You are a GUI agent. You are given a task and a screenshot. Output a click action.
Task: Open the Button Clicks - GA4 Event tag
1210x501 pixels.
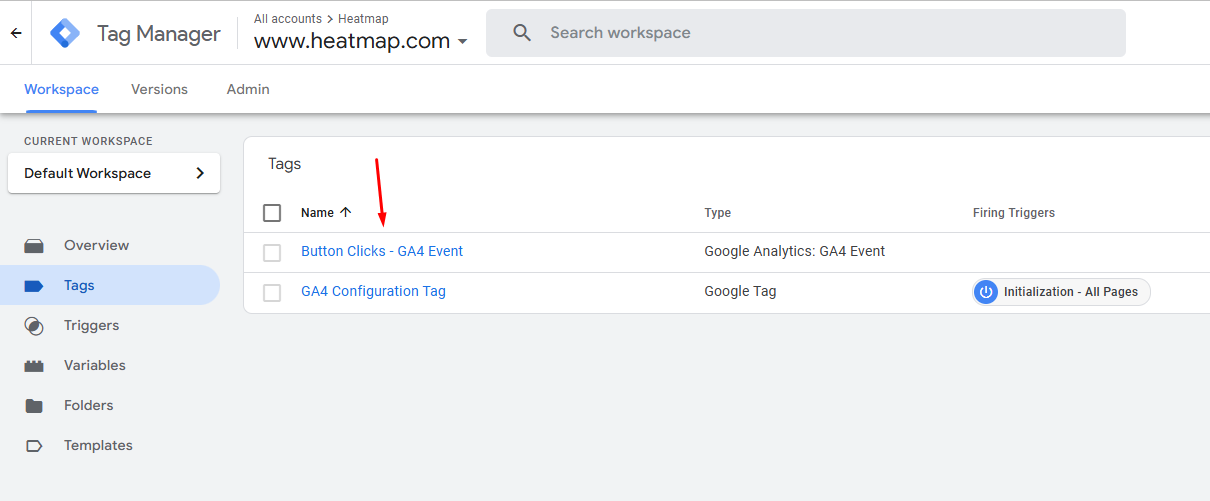tap(382, 251)
